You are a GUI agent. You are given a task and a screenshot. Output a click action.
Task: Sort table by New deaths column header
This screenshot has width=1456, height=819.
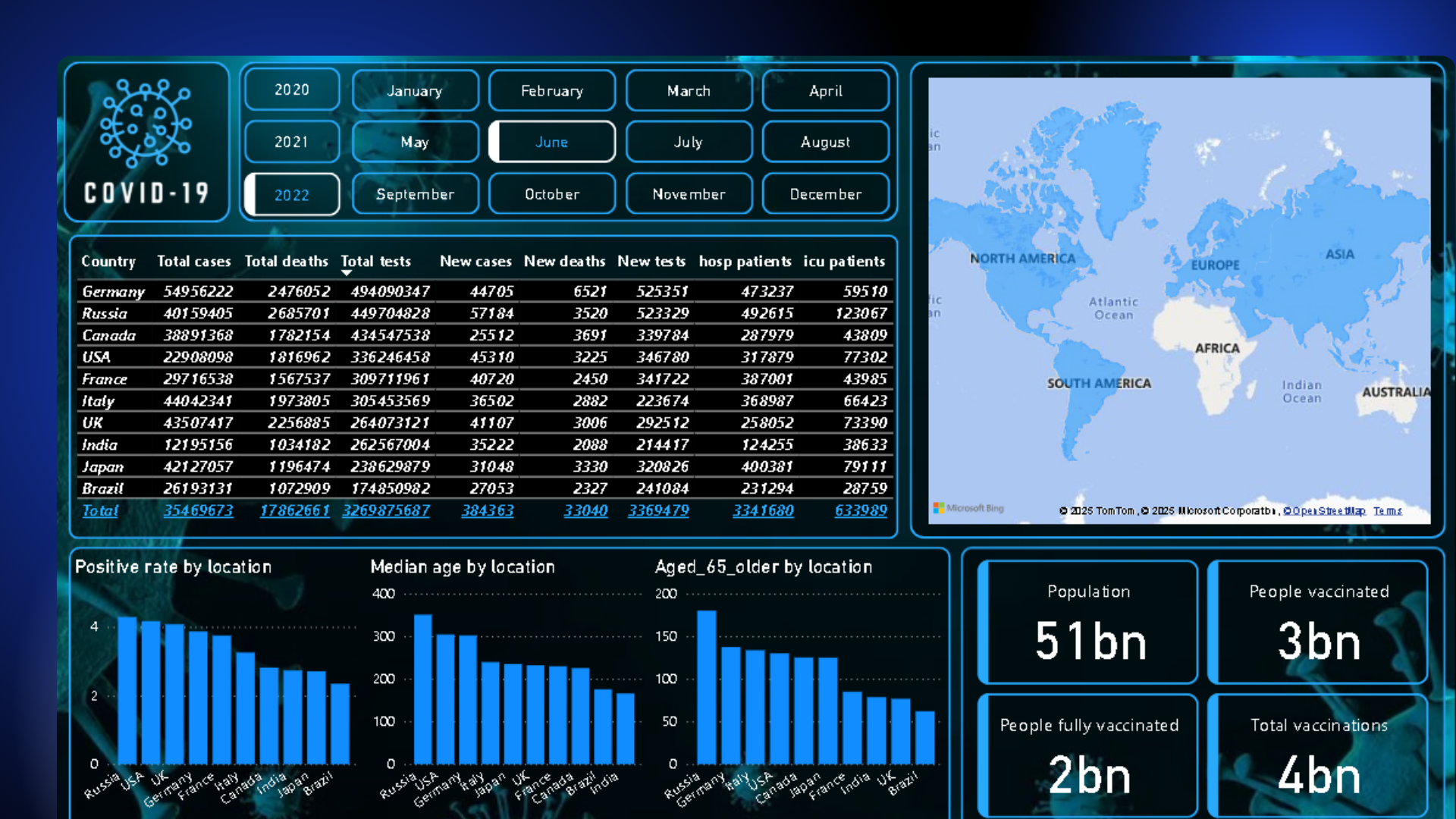564,262
